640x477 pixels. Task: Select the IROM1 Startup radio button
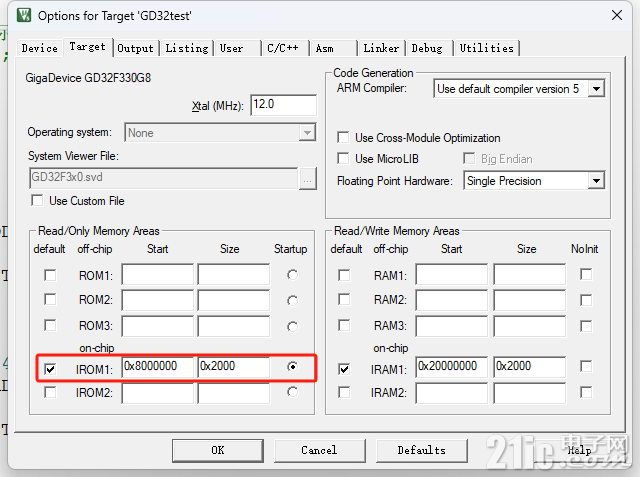click(292, 366)
